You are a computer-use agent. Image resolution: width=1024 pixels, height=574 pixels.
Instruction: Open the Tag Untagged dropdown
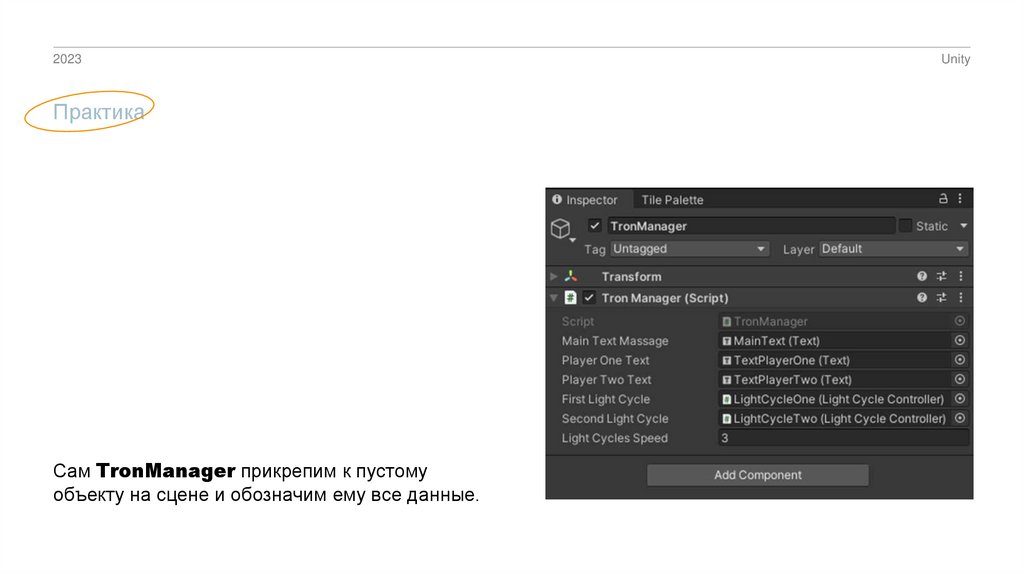click(688, 249)
